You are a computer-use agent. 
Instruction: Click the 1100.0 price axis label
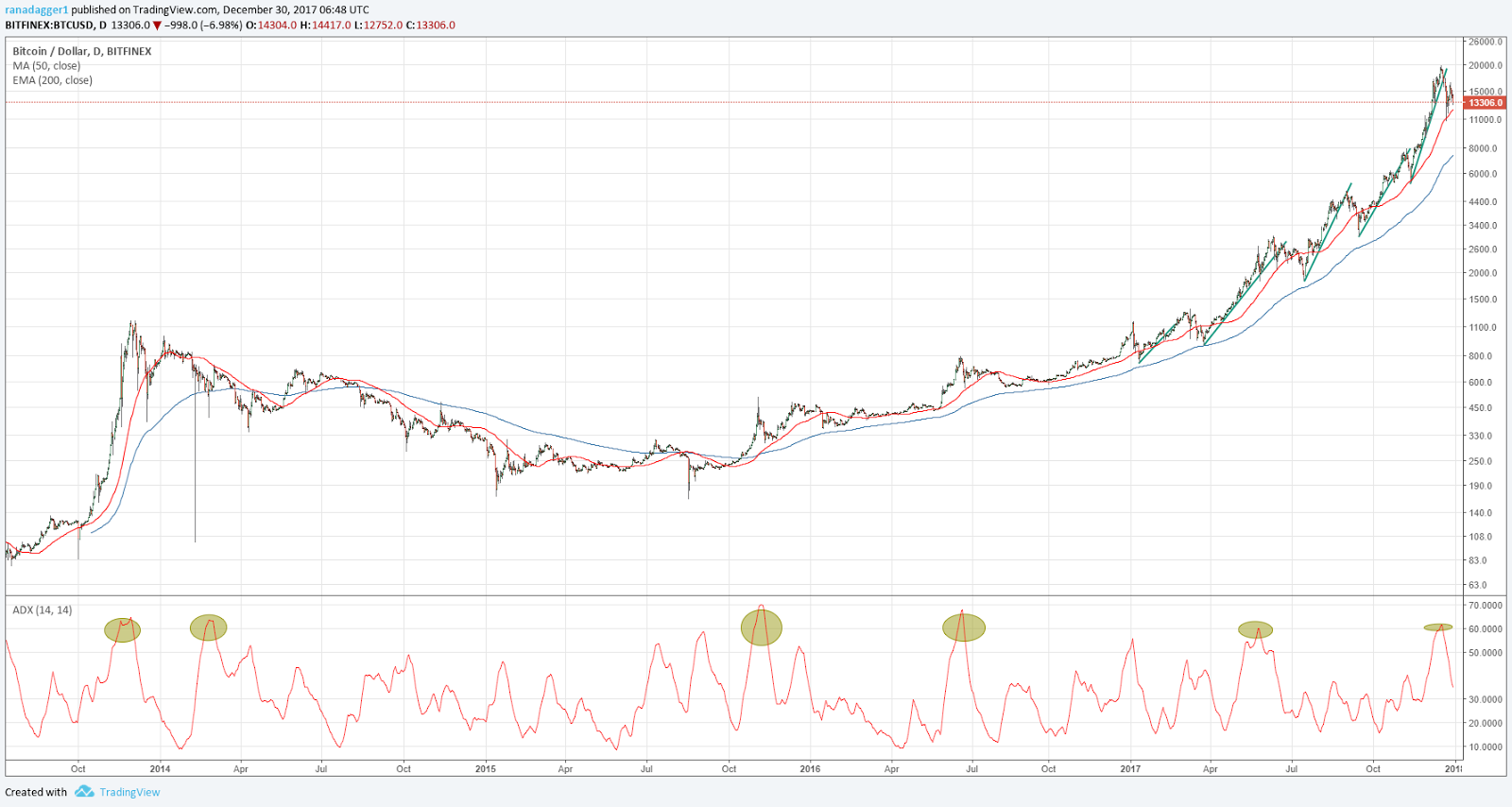click(1483, 328)
